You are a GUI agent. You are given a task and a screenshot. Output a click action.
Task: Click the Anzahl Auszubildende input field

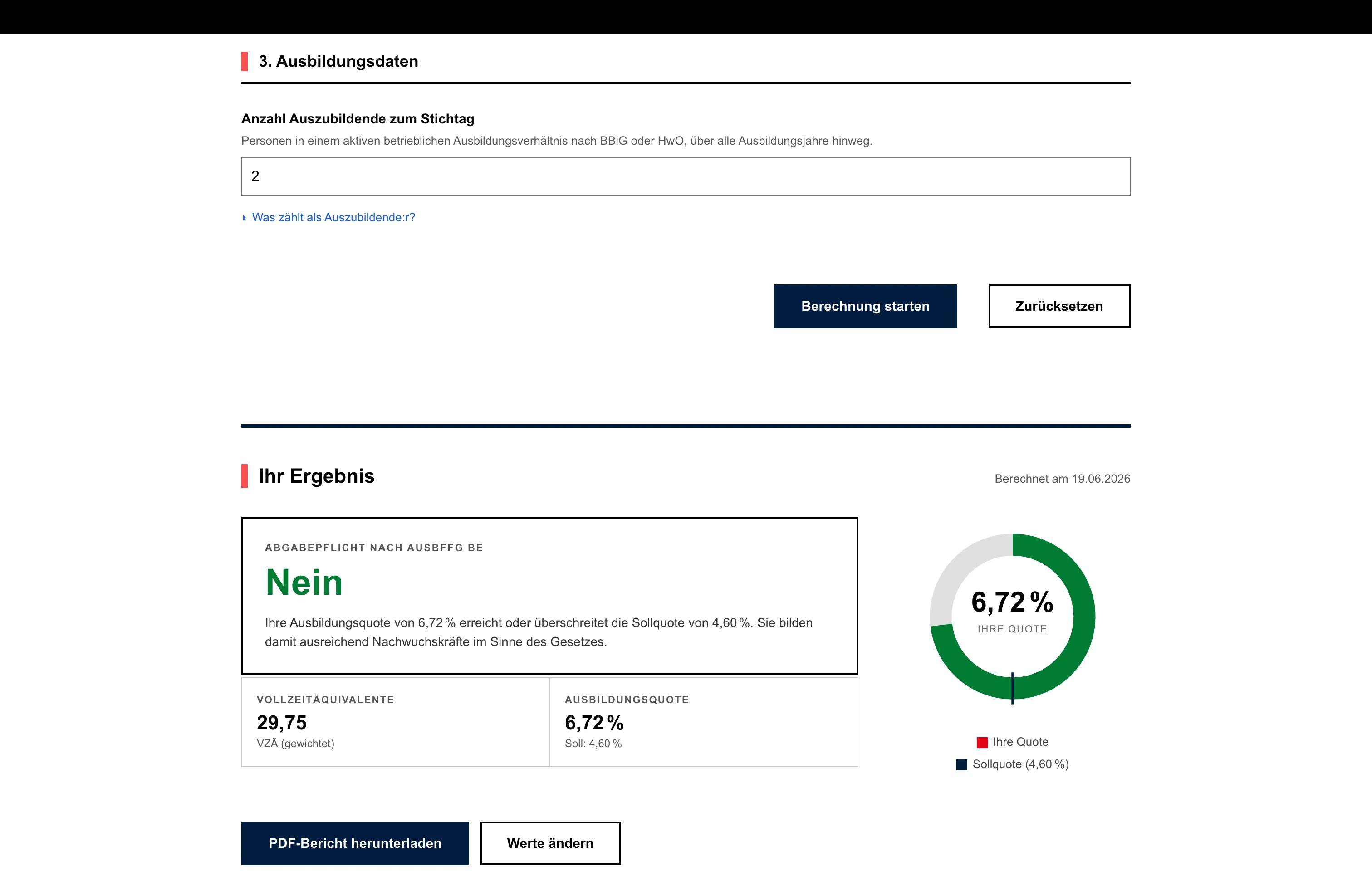click(x=686, y=176)
